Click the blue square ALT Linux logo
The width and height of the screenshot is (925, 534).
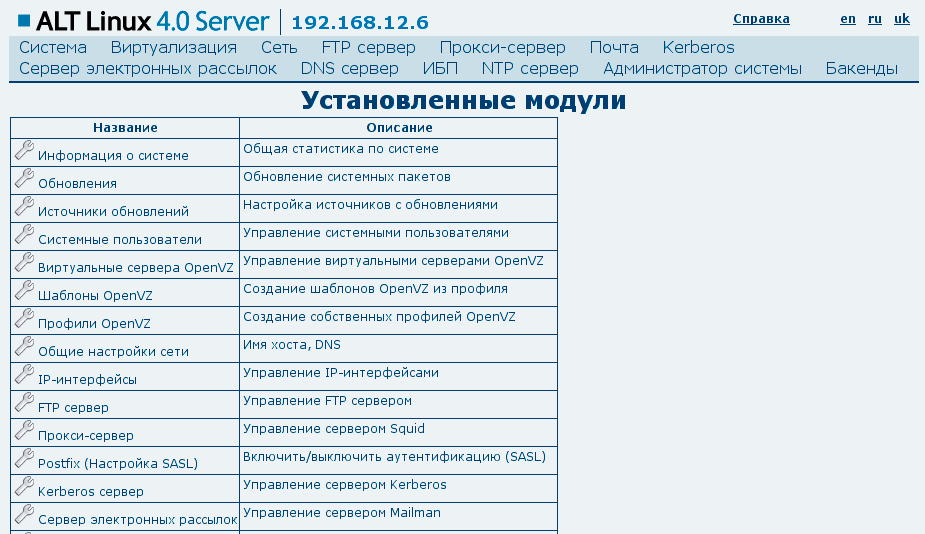24,21
